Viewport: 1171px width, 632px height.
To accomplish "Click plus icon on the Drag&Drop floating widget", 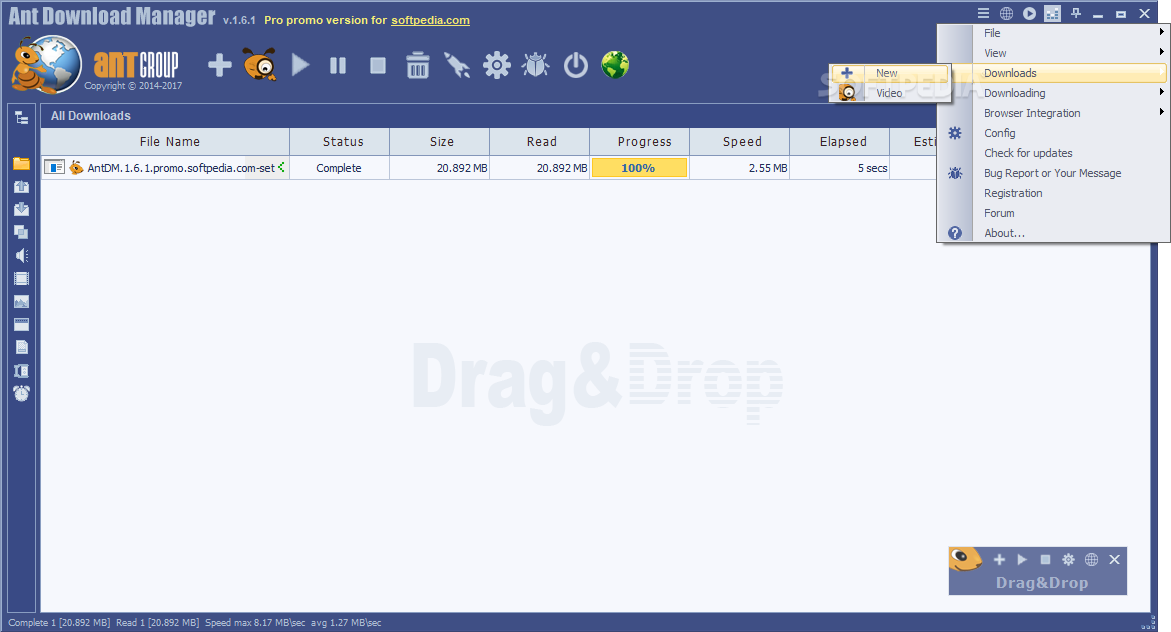I will point(999,560).
